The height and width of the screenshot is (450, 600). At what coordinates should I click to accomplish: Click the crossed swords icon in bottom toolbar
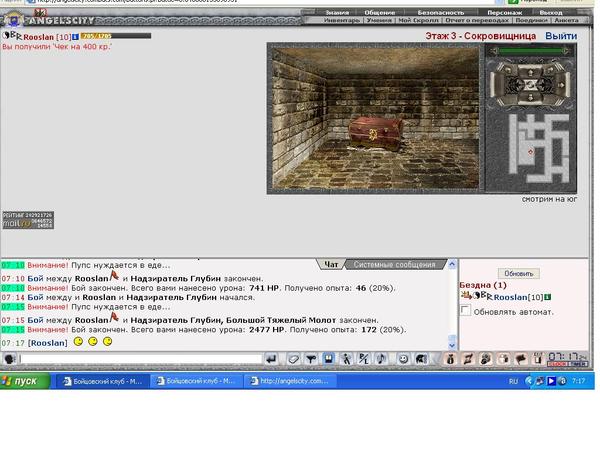pos(468,359)
